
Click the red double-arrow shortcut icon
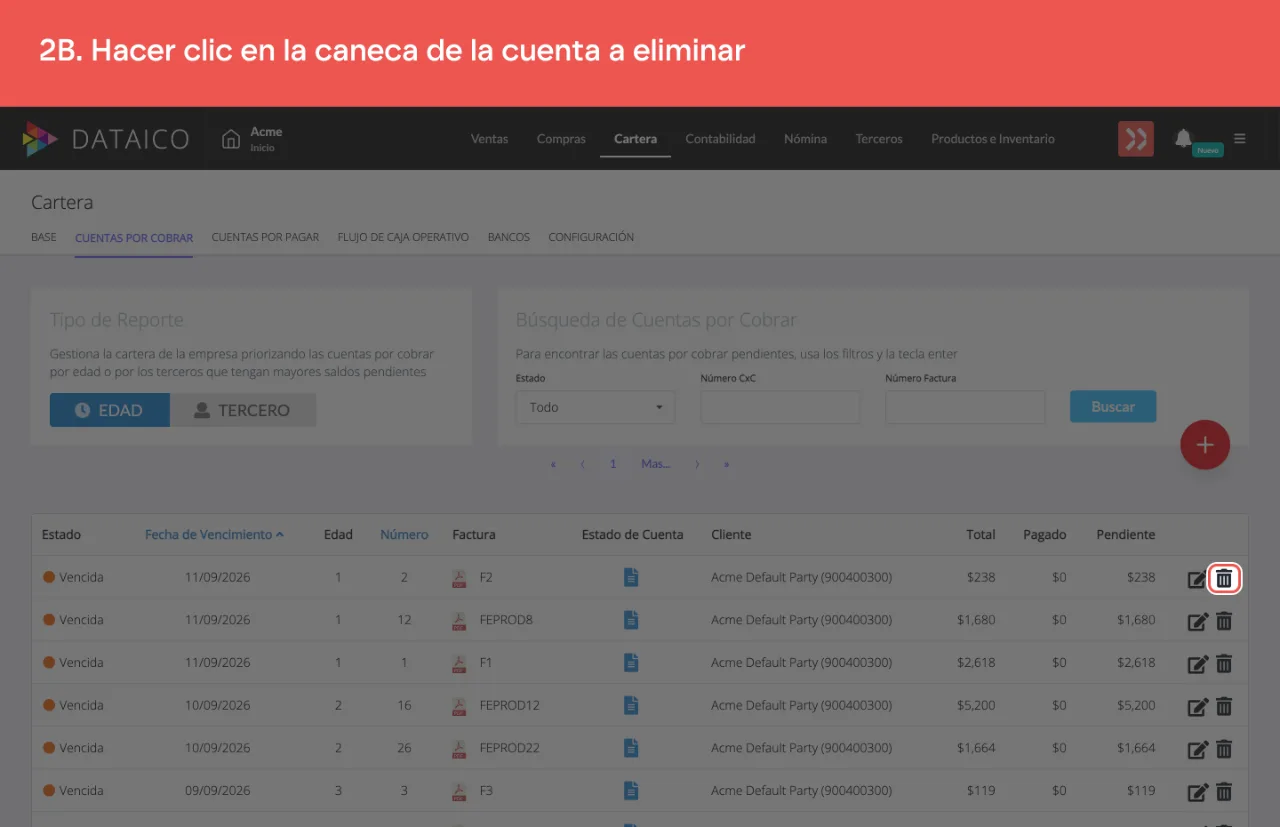pos(1136,139)
